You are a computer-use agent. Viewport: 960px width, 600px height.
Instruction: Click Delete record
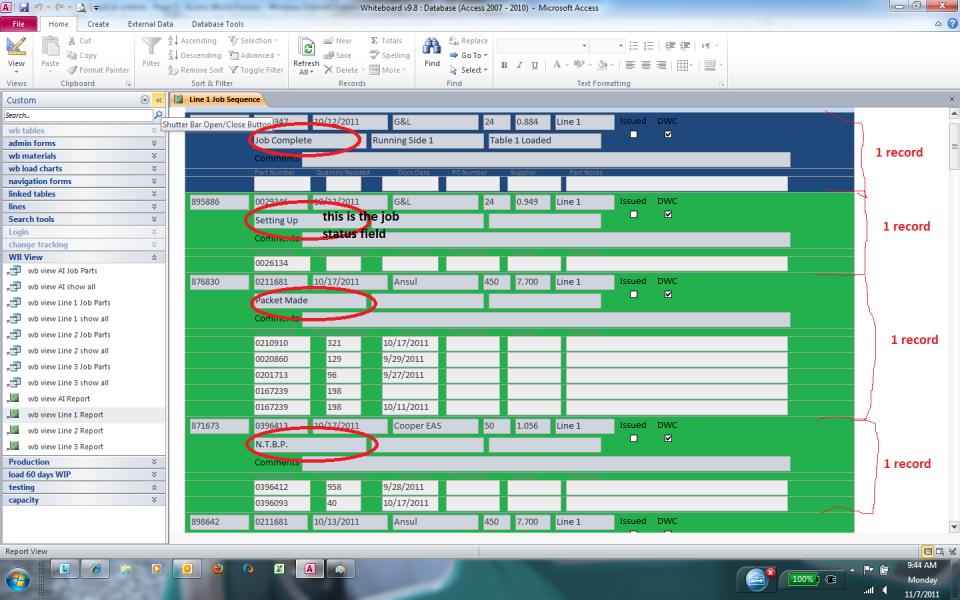pos(342,70)
